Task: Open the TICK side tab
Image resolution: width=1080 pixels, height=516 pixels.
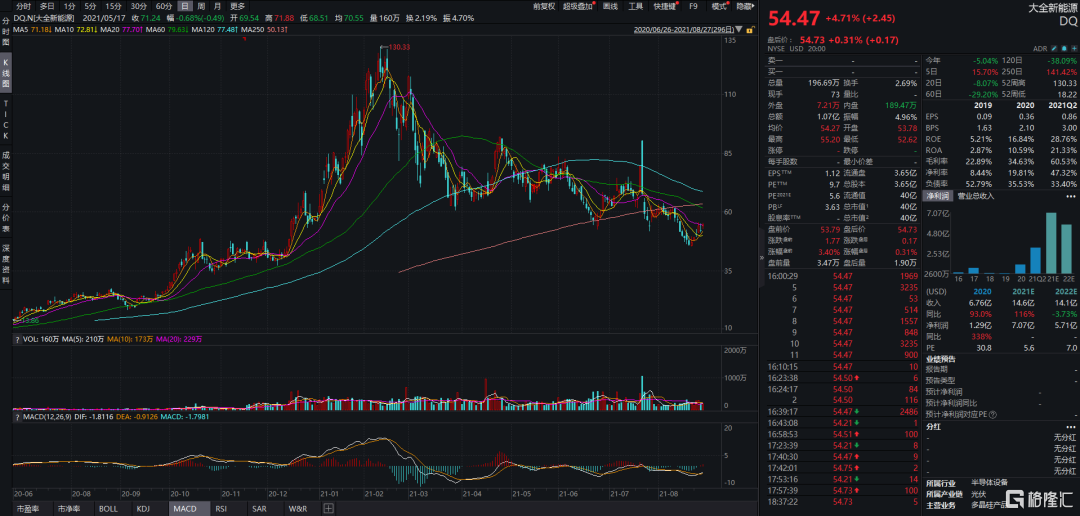Action: (6, 118)
